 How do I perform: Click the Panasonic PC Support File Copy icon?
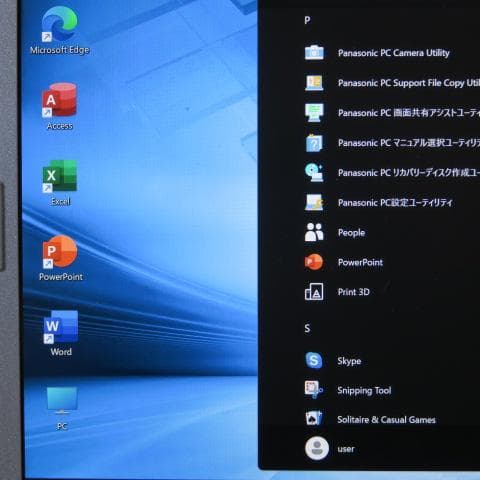click(x=314, y=83)
